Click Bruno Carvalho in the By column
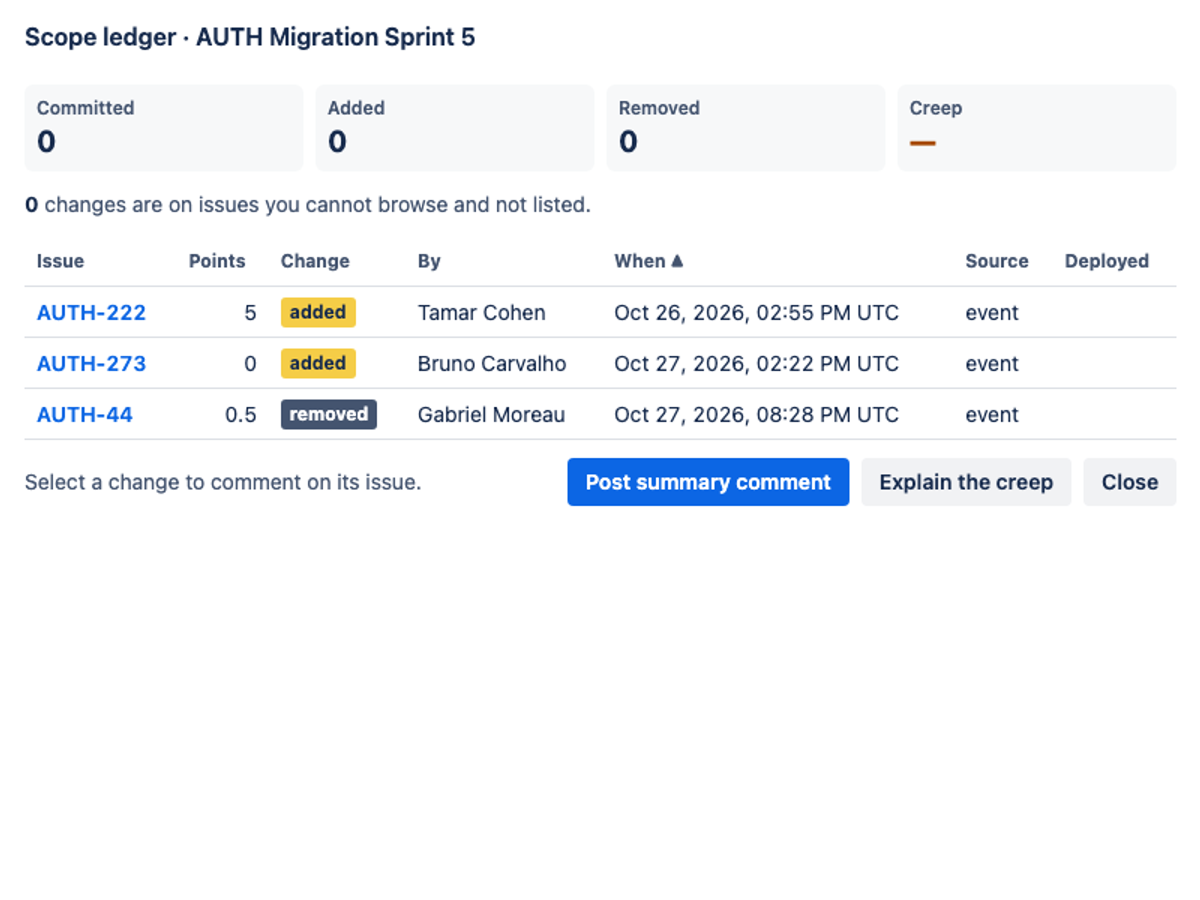Image resolution: width=1200 pixels, height=900 pixels. click(x=492, y=363)
